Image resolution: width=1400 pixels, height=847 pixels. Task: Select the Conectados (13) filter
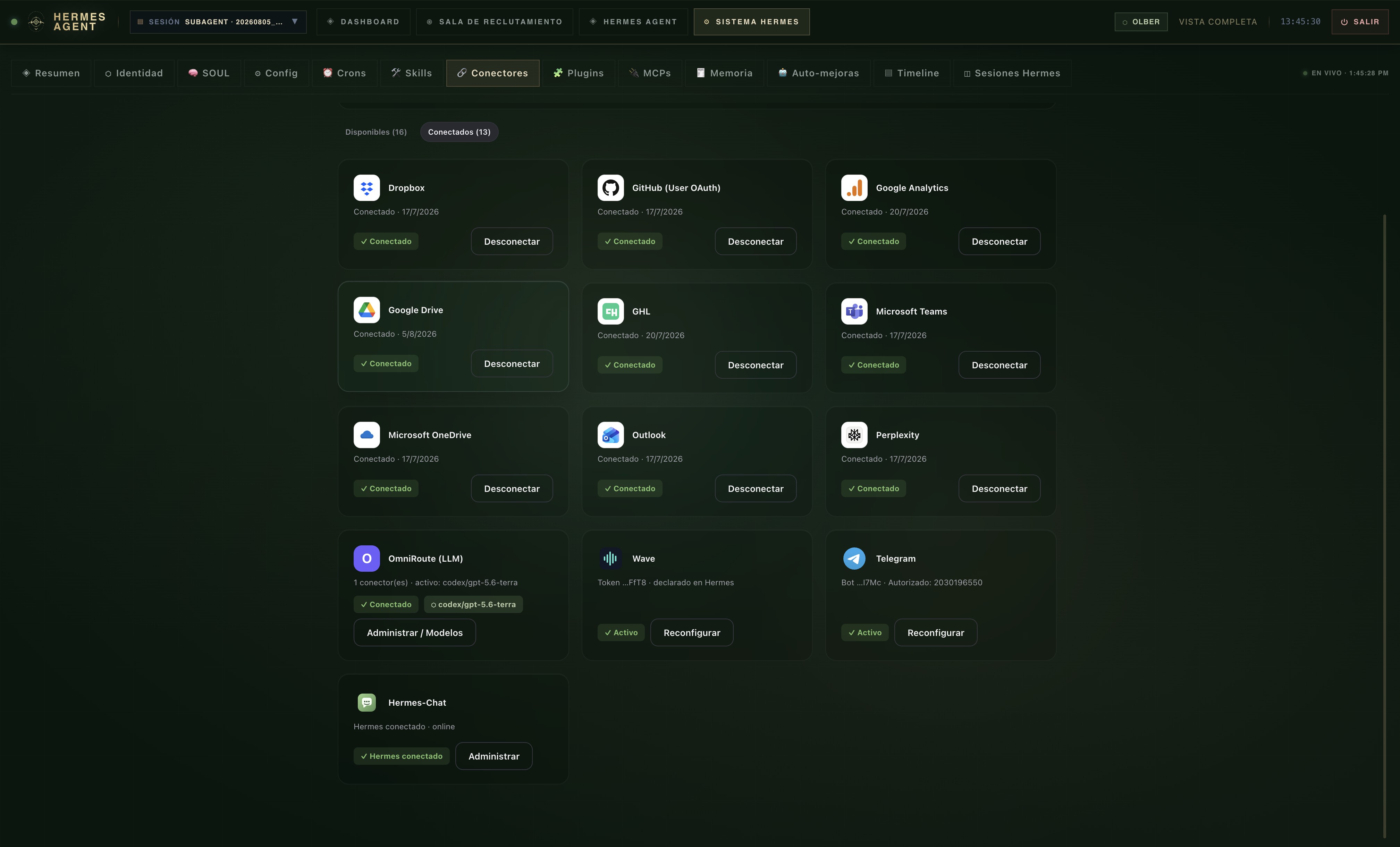coord(459,132)
